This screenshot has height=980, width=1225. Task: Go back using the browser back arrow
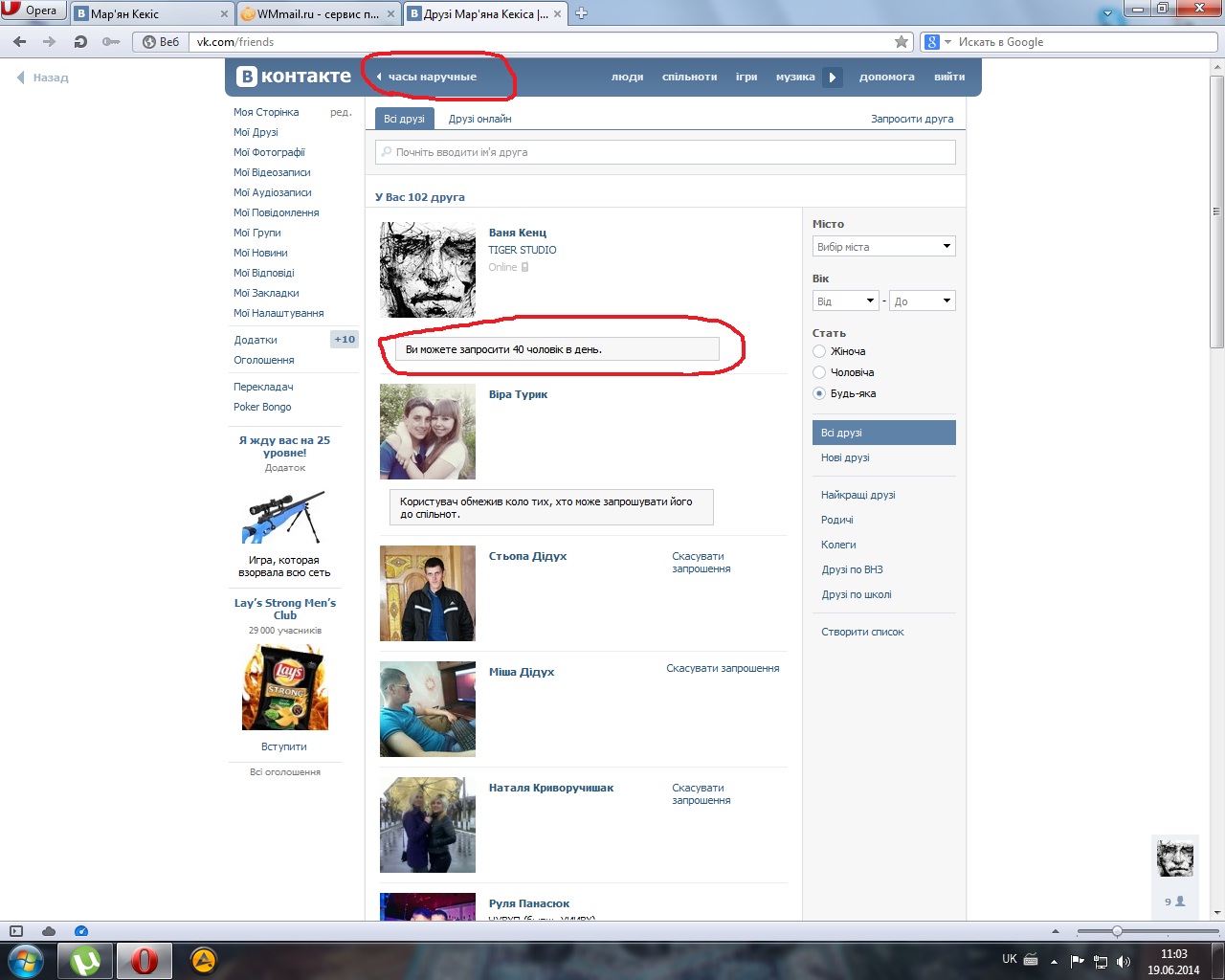tap(20, 42)
